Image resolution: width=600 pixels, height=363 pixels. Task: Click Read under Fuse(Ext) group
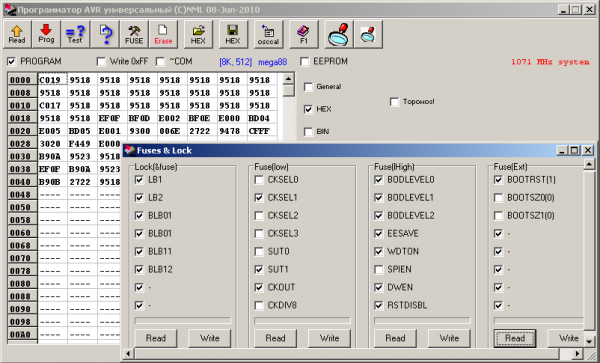pyautogui.click(x=515, y=338)
